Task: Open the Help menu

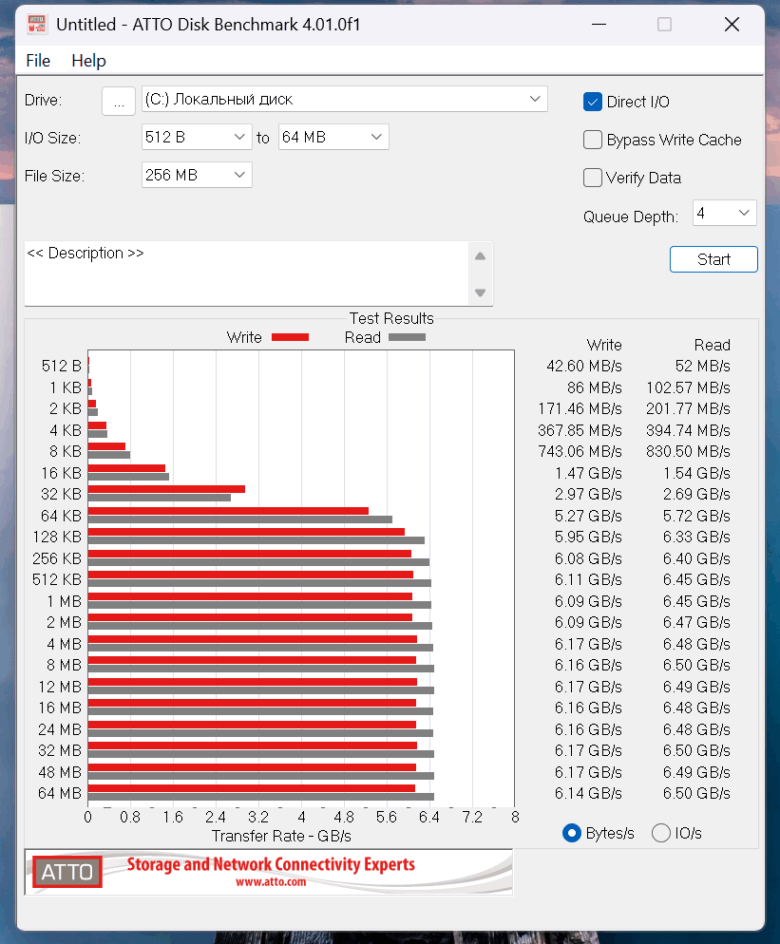Action: pyautogui.click(x=88, y=61)
